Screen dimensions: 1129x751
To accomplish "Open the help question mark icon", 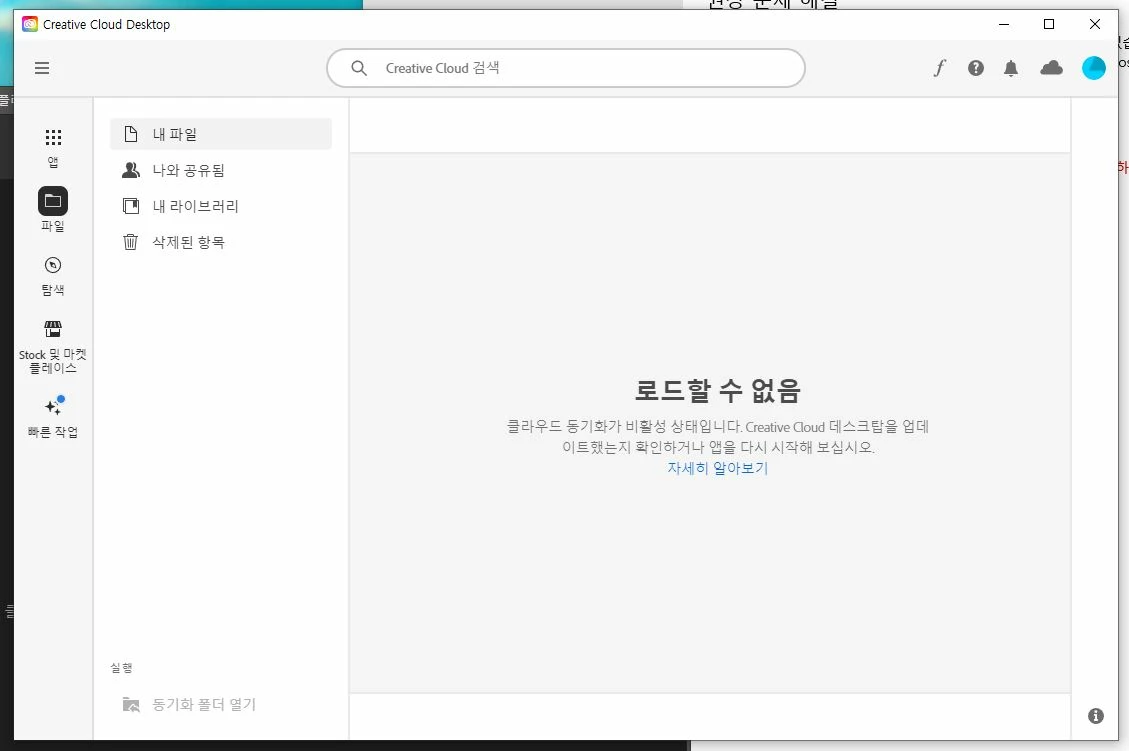I will [x=976, y=68].
